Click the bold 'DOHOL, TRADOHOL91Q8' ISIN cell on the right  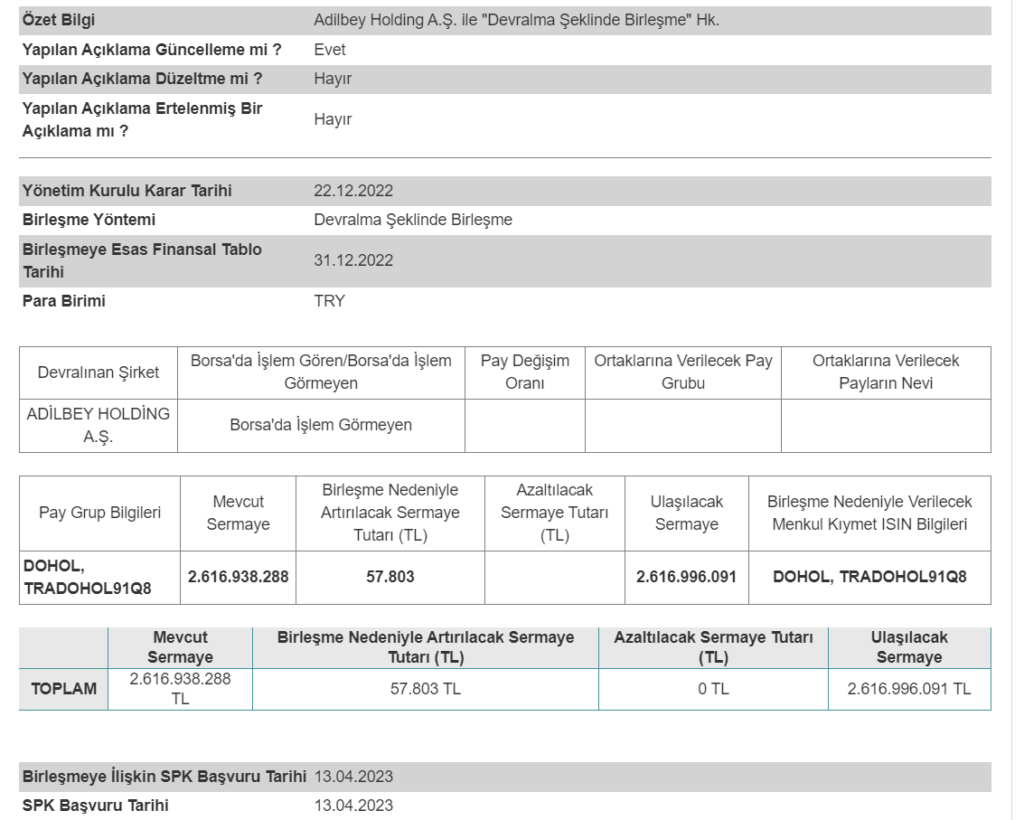(x=870, y=577)
